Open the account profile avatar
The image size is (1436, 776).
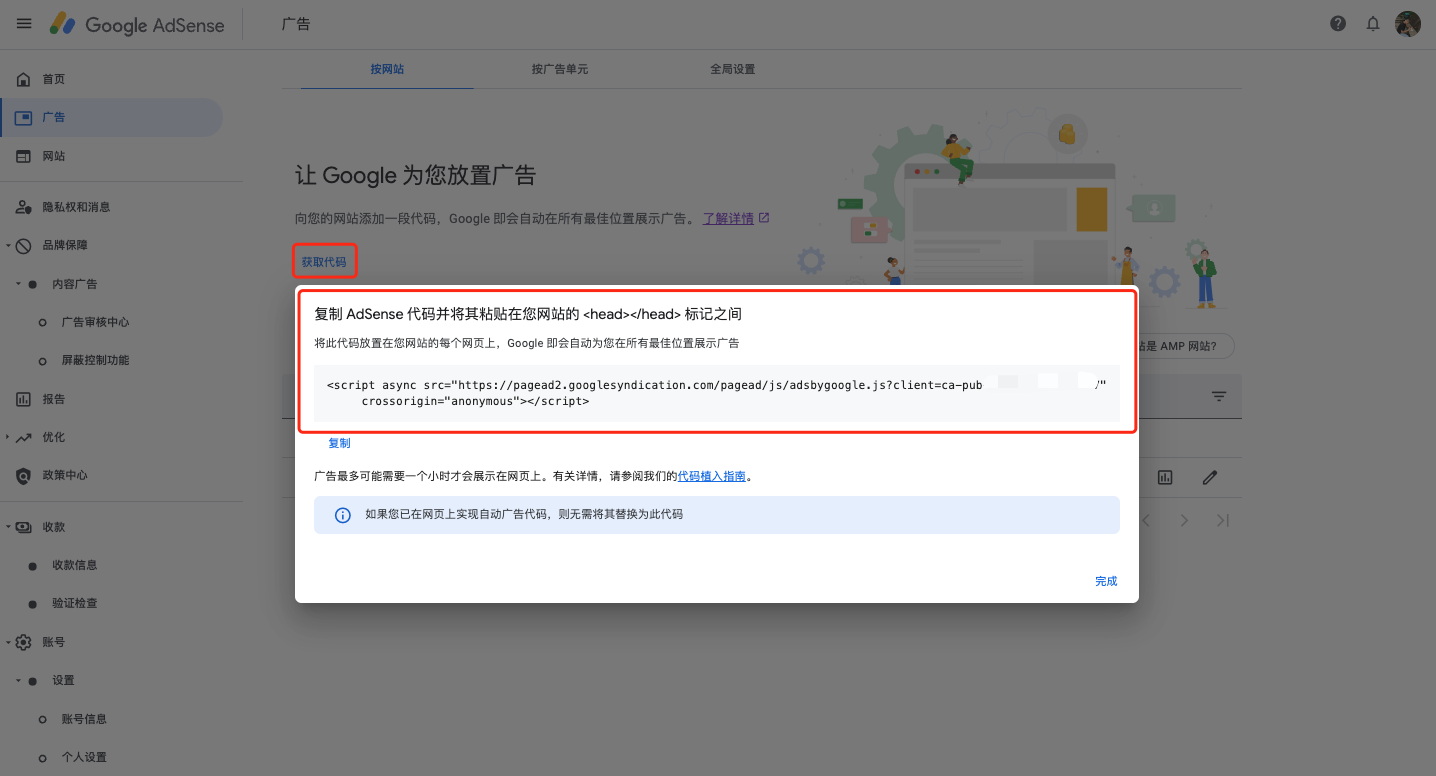point(1408,24)
